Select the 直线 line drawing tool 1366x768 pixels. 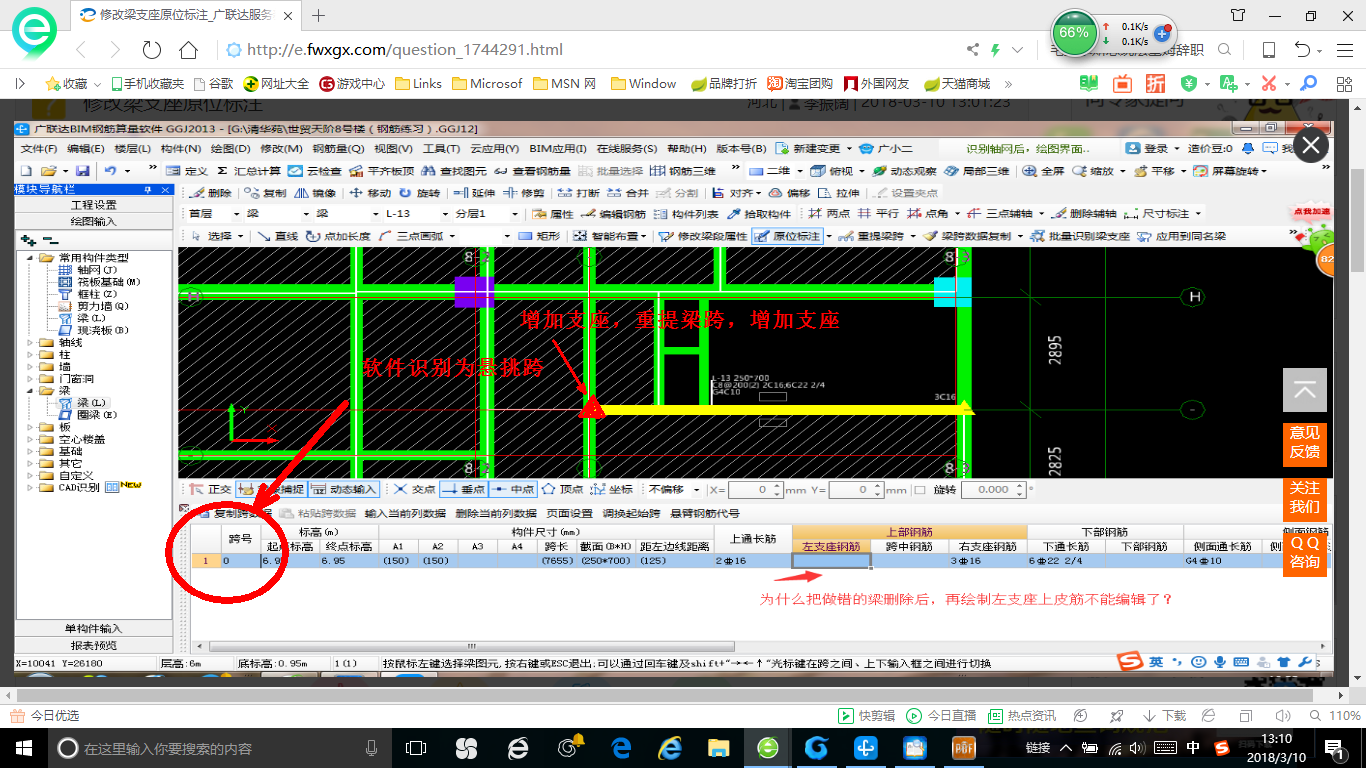[x=277, y=236]
